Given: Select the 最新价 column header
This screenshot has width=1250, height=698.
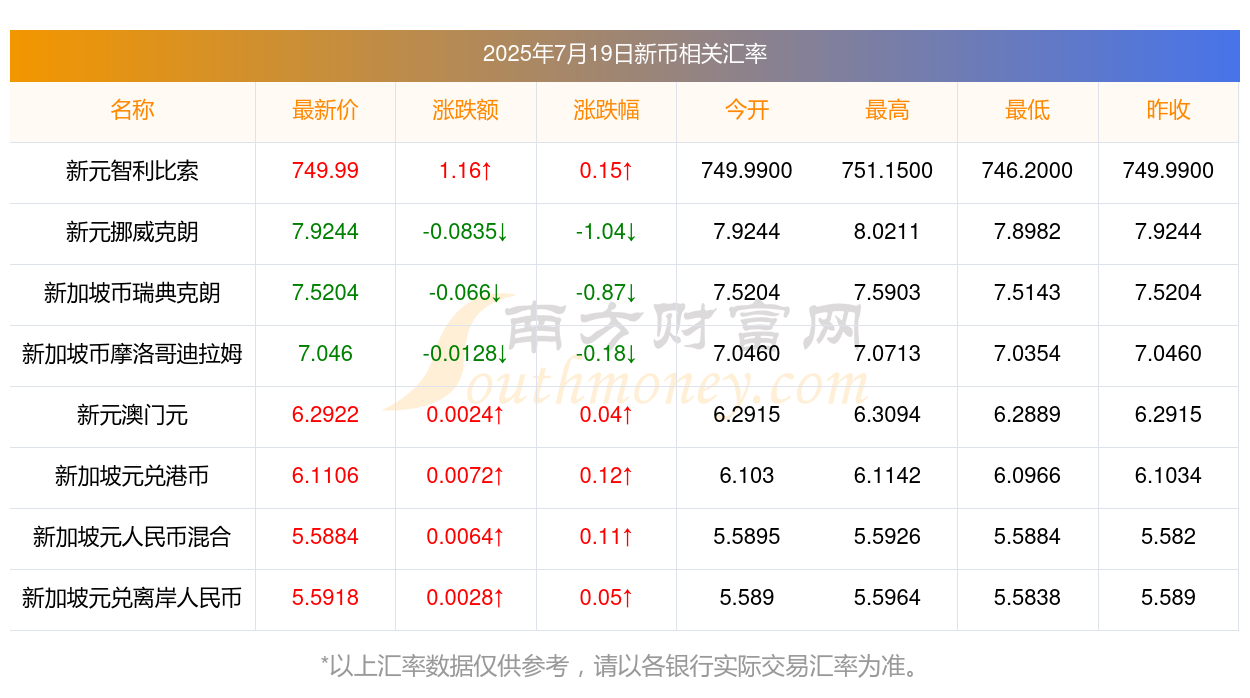Looking at the screenshot, I should click(325, 110).
